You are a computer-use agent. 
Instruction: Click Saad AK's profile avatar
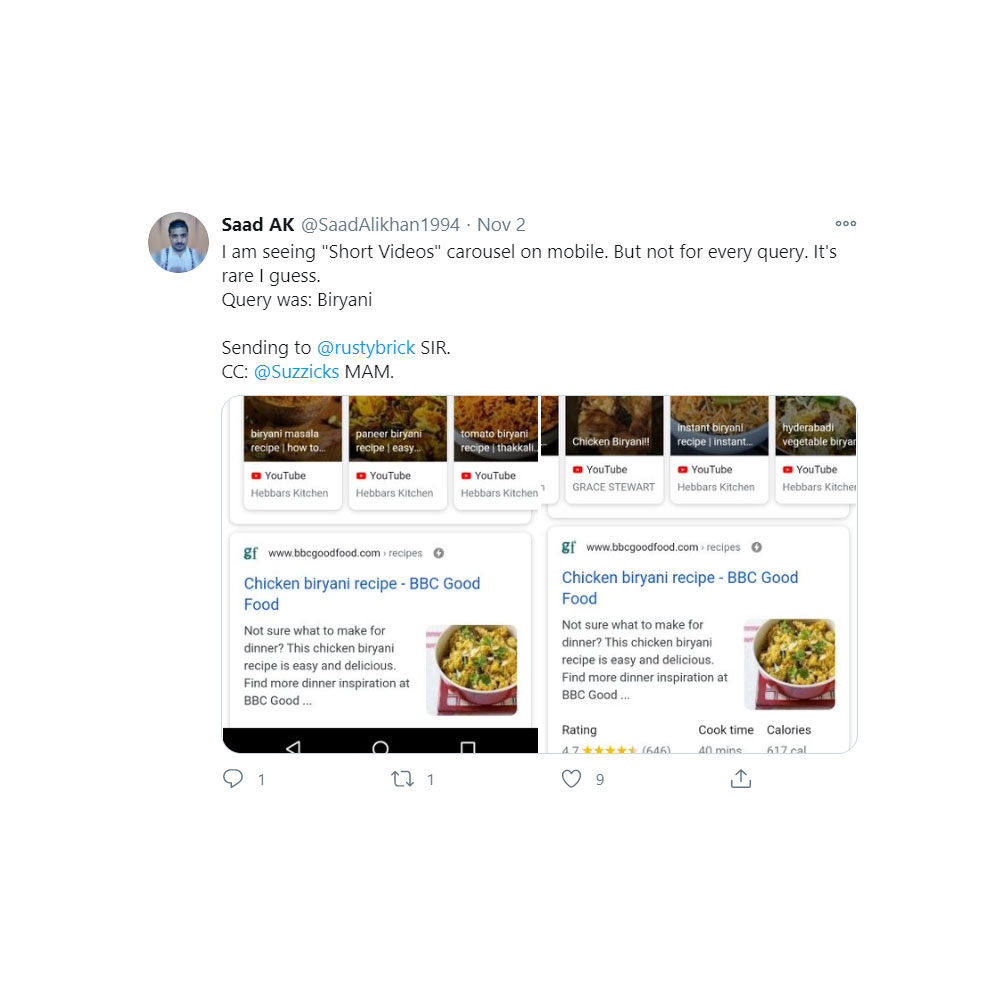tap(179, 242)
